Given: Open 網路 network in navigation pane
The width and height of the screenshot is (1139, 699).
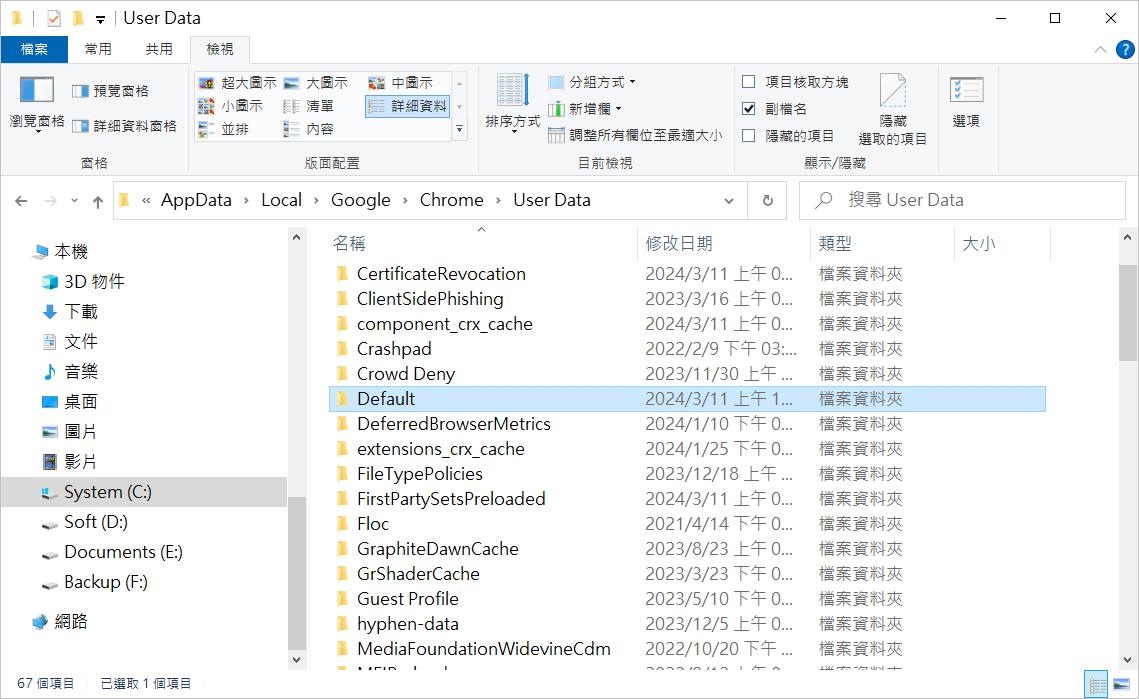Looking at the screenshot, I should tap(60, 621).
